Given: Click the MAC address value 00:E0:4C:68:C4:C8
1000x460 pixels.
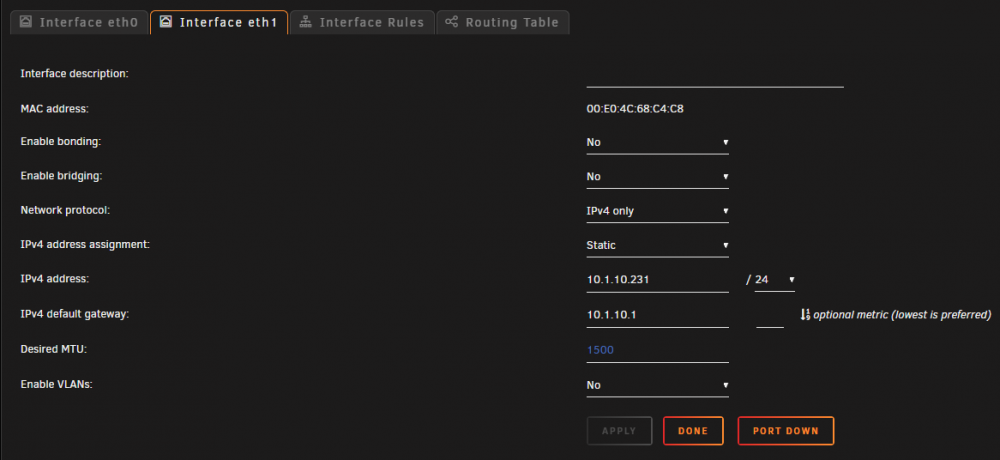Looking at the screenshot, I should click(635, 108).
